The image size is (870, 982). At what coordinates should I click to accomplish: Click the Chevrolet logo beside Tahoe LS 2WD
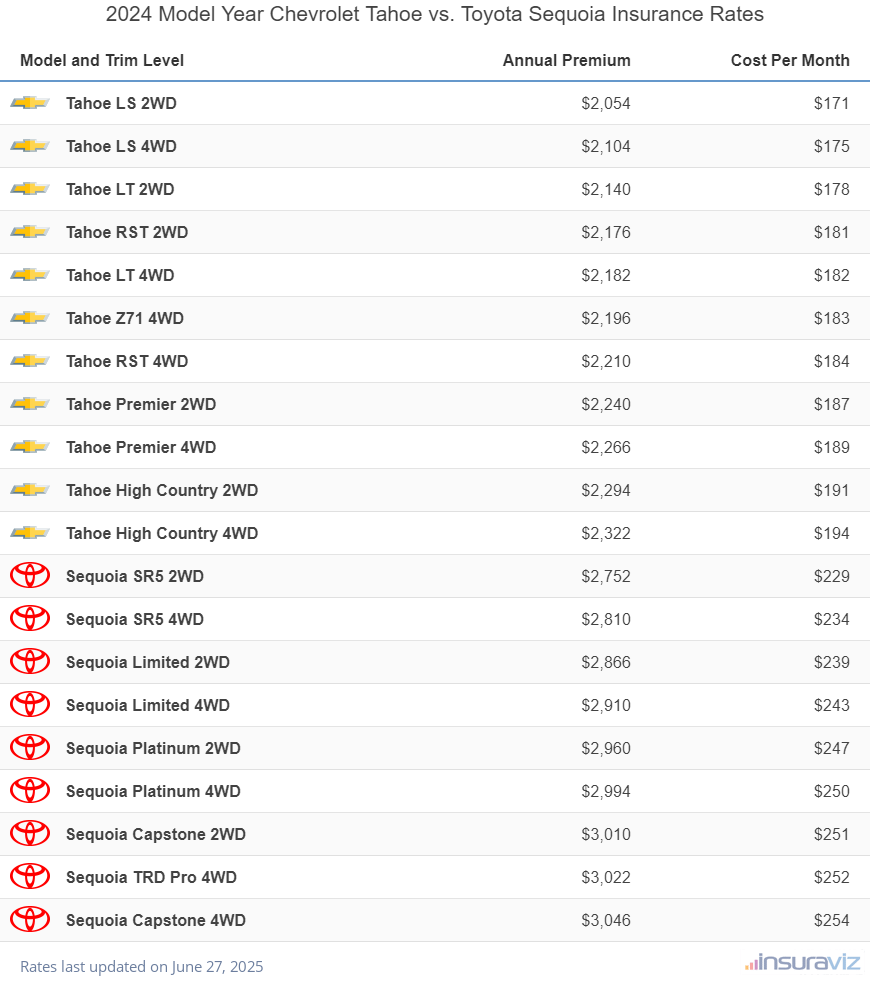click(30, 103)
